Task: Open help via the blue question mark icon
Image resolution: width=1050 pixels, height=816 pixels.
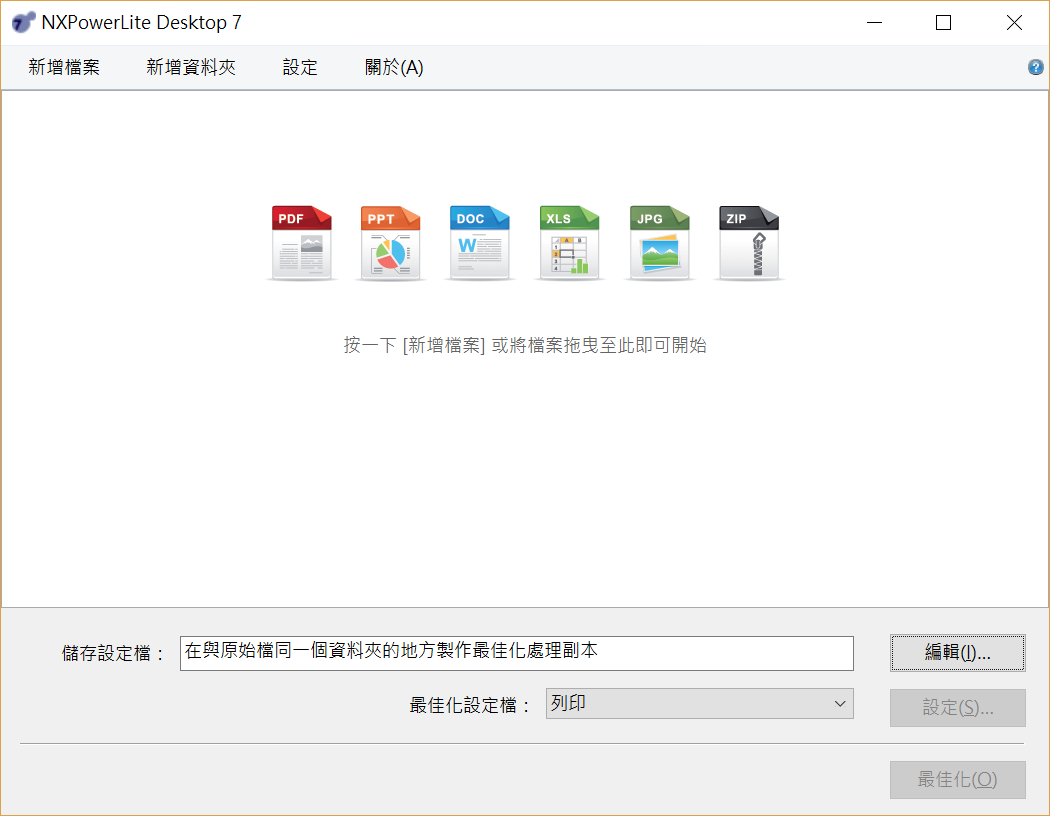Action: pos(1035,68)
